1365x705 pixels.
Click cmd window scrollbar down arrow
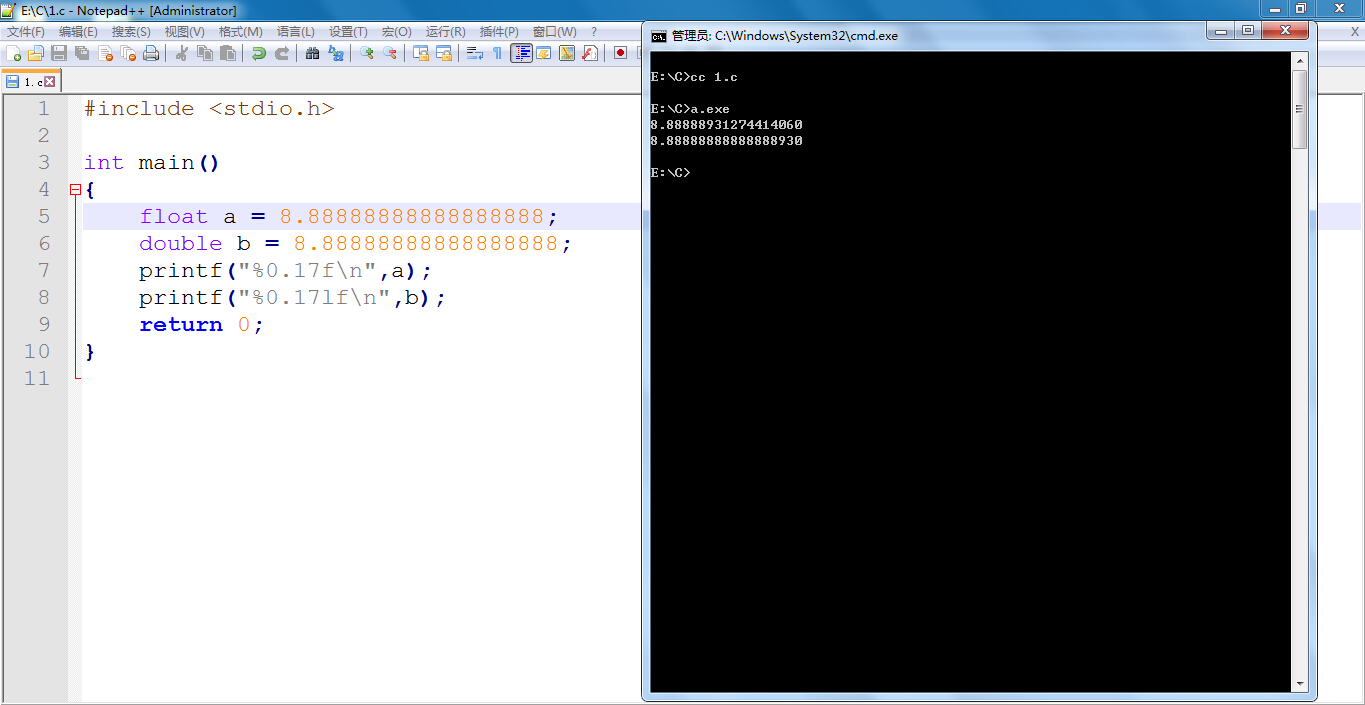(1300, 685)
